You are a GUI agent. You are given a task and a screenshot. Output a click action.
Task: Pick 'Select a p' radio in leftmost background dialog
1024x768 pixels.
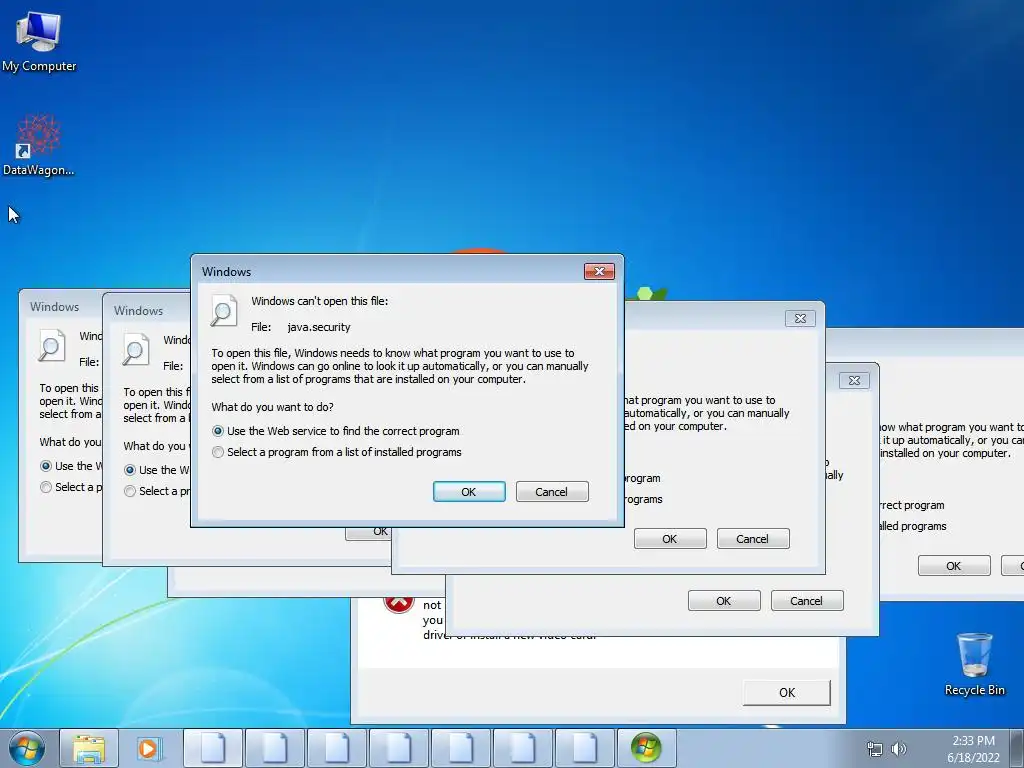46,487
